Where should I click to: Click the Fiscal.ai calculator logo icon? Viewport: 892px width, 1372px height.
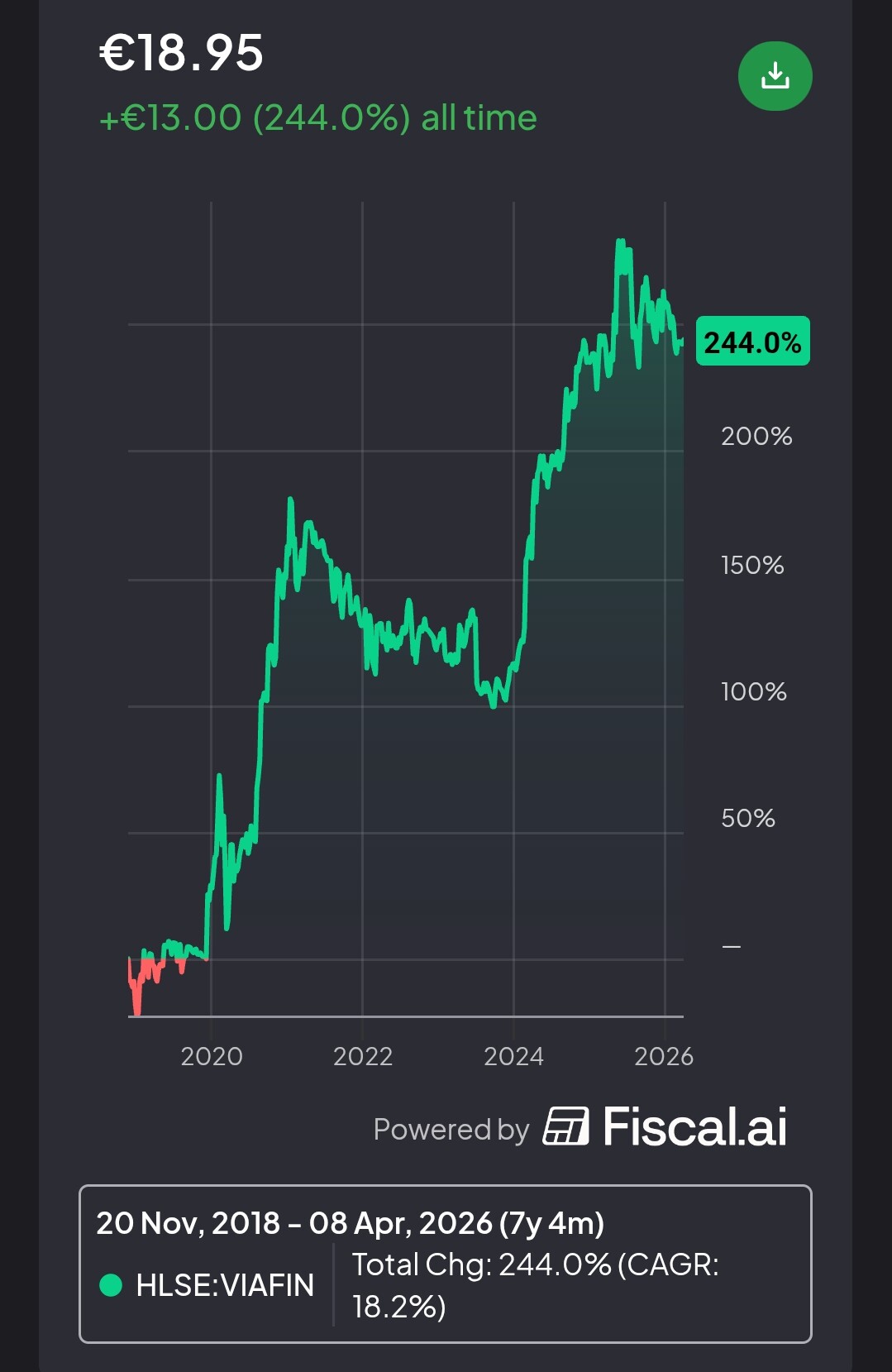pyautogui.click(x=565, y=1126)
